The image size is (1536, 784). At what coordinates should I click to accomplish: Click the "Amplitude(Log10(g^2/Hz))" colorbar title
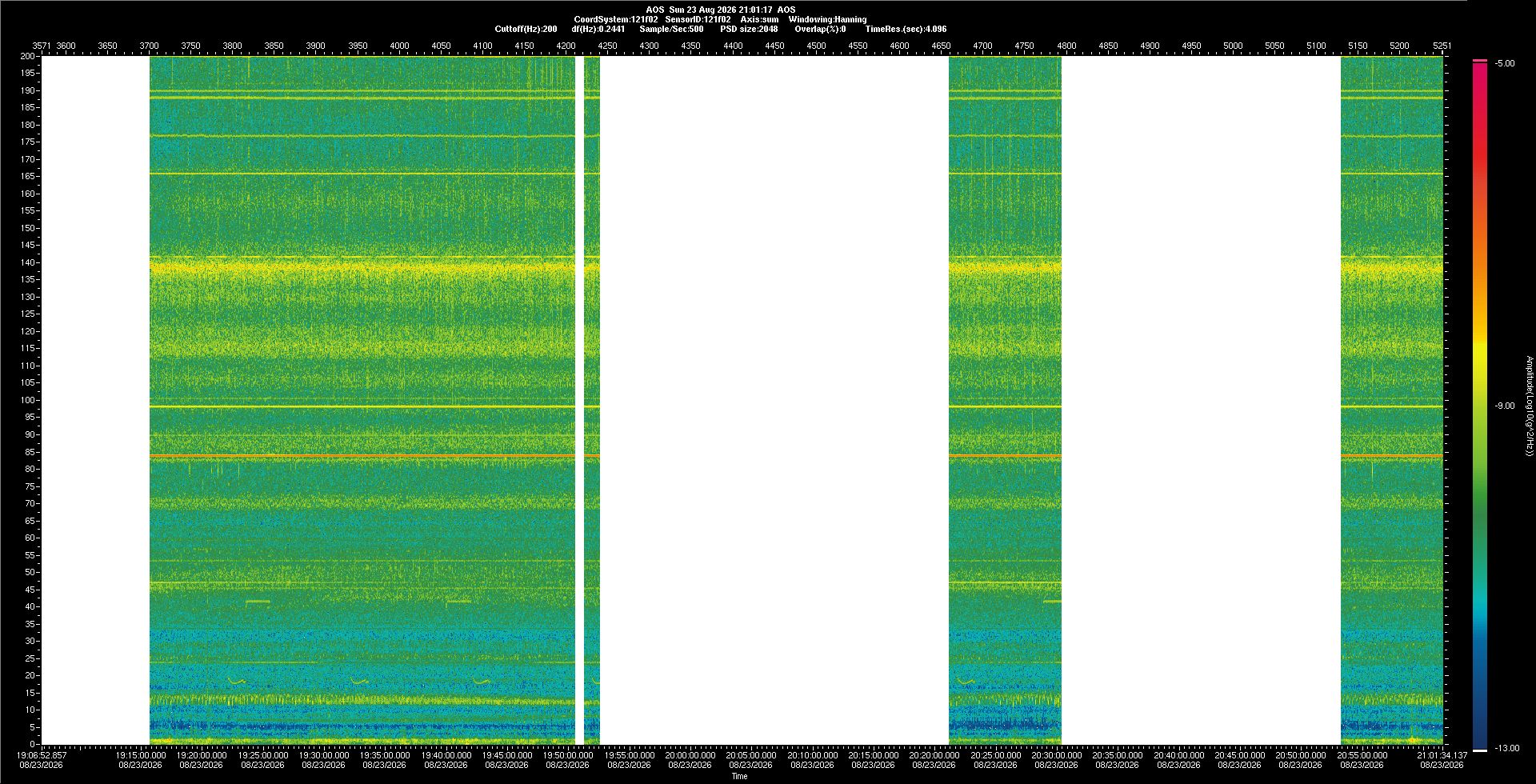[x=1529, y=406]
